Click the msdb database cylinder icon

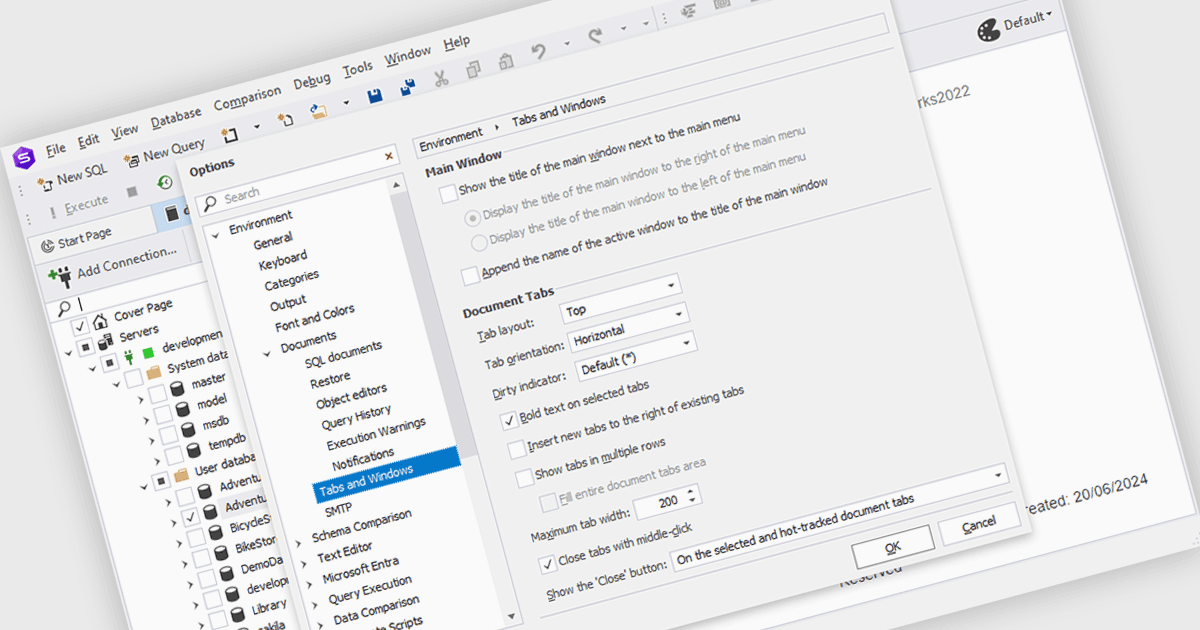[x=190, y=432]
